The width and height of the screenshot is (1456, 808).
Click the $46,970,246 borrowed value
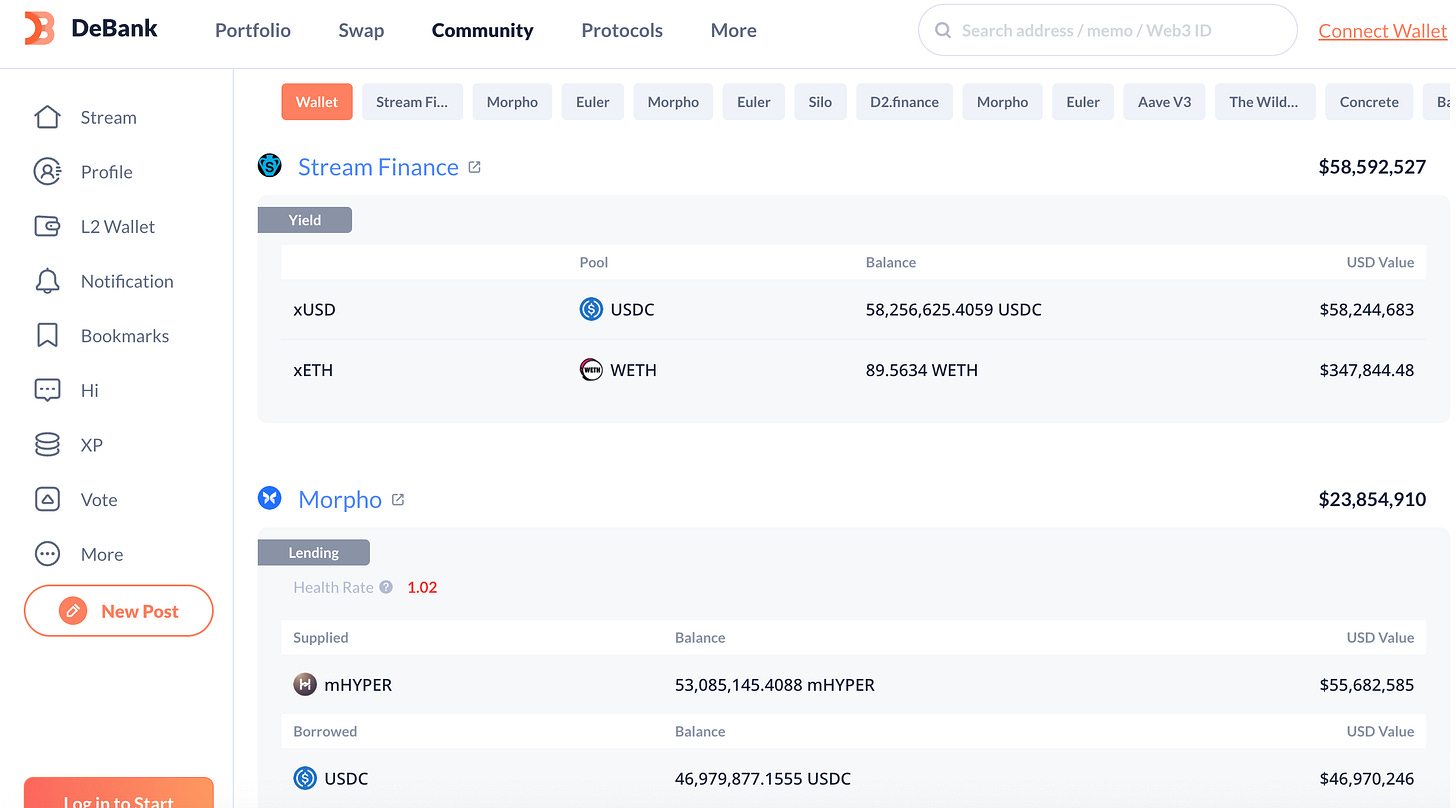[x=1367, y=778]
